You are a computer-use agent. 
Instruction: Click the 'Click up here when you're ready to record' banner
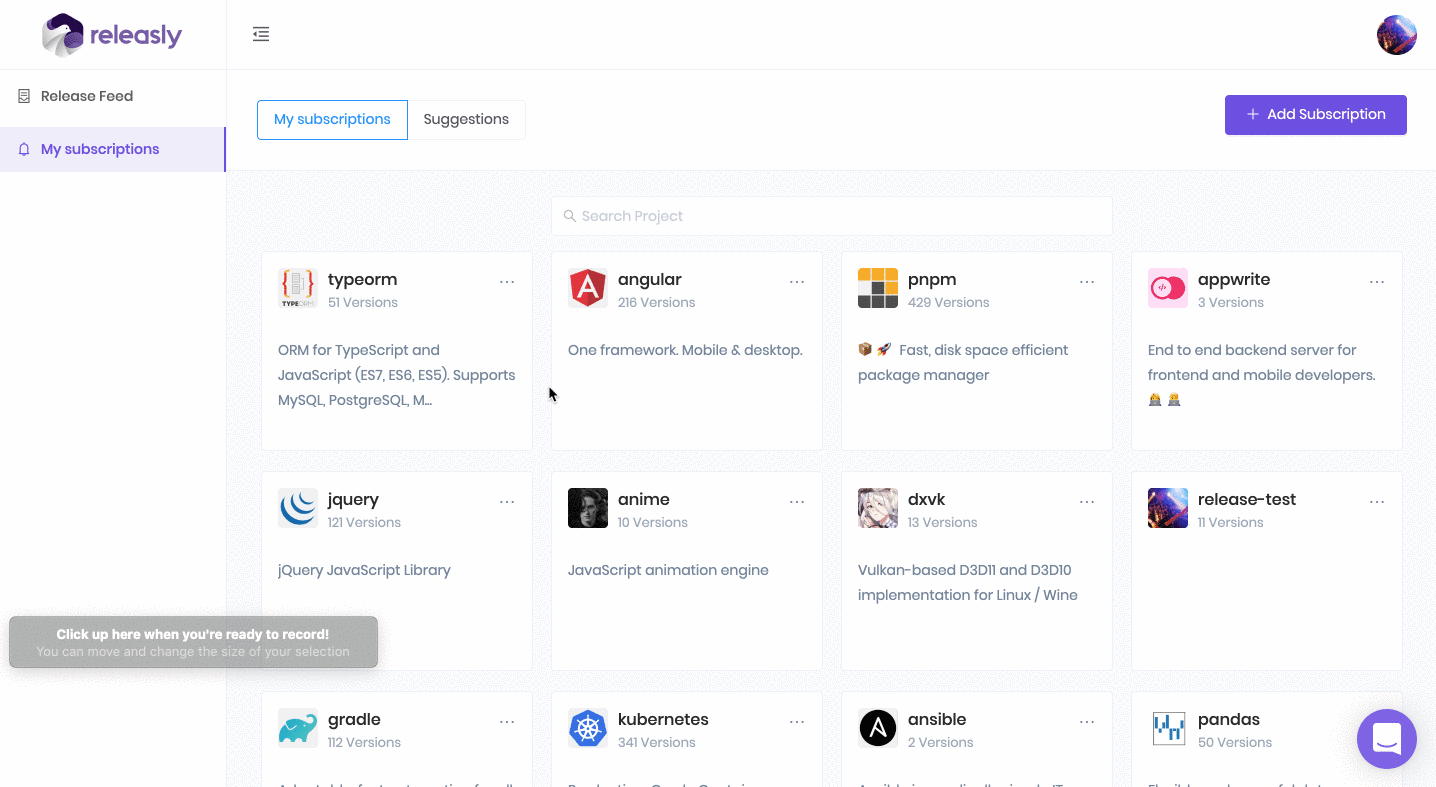(193, 642)
